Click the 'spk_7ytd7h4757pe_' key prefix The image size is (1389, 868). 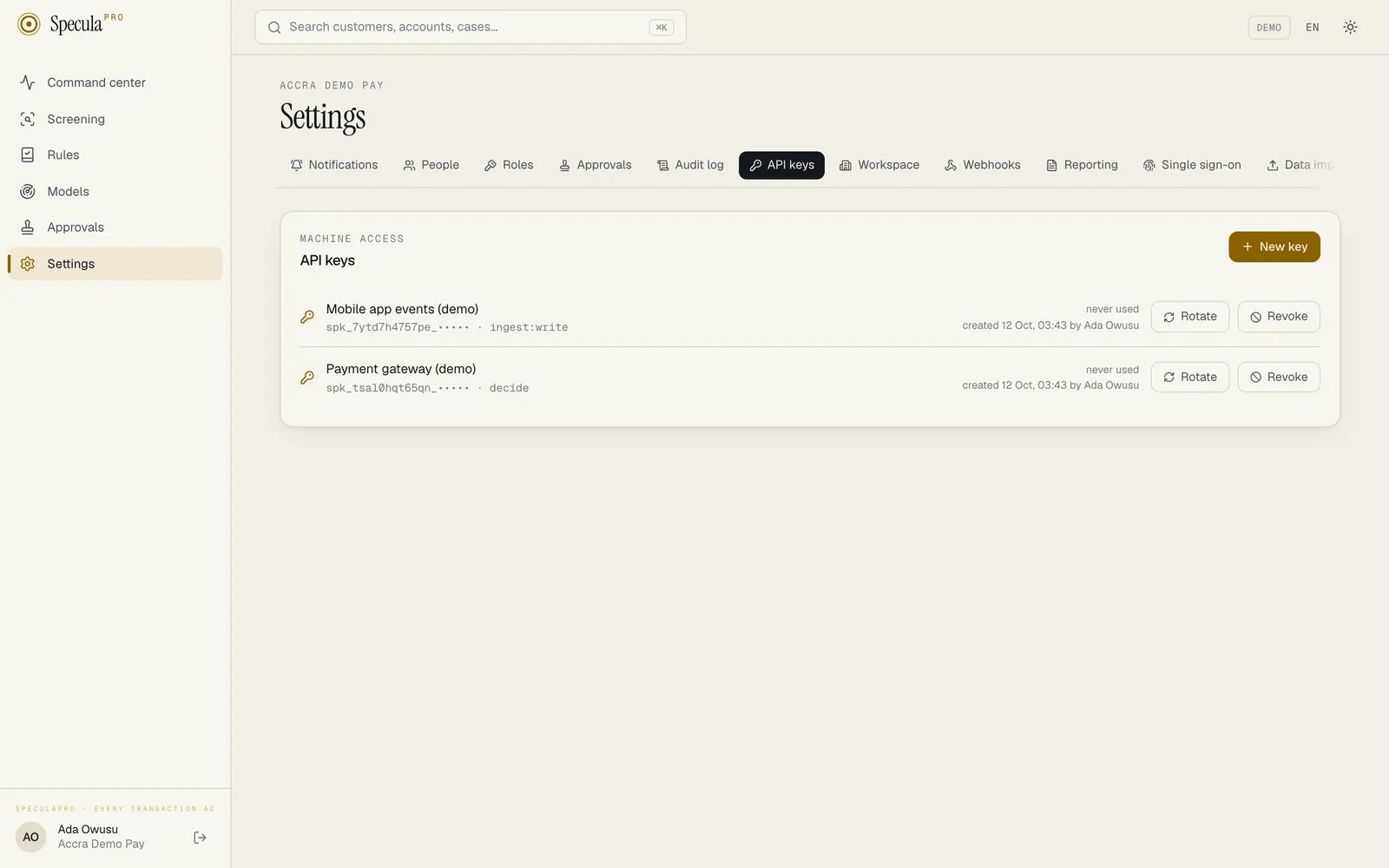381,327
